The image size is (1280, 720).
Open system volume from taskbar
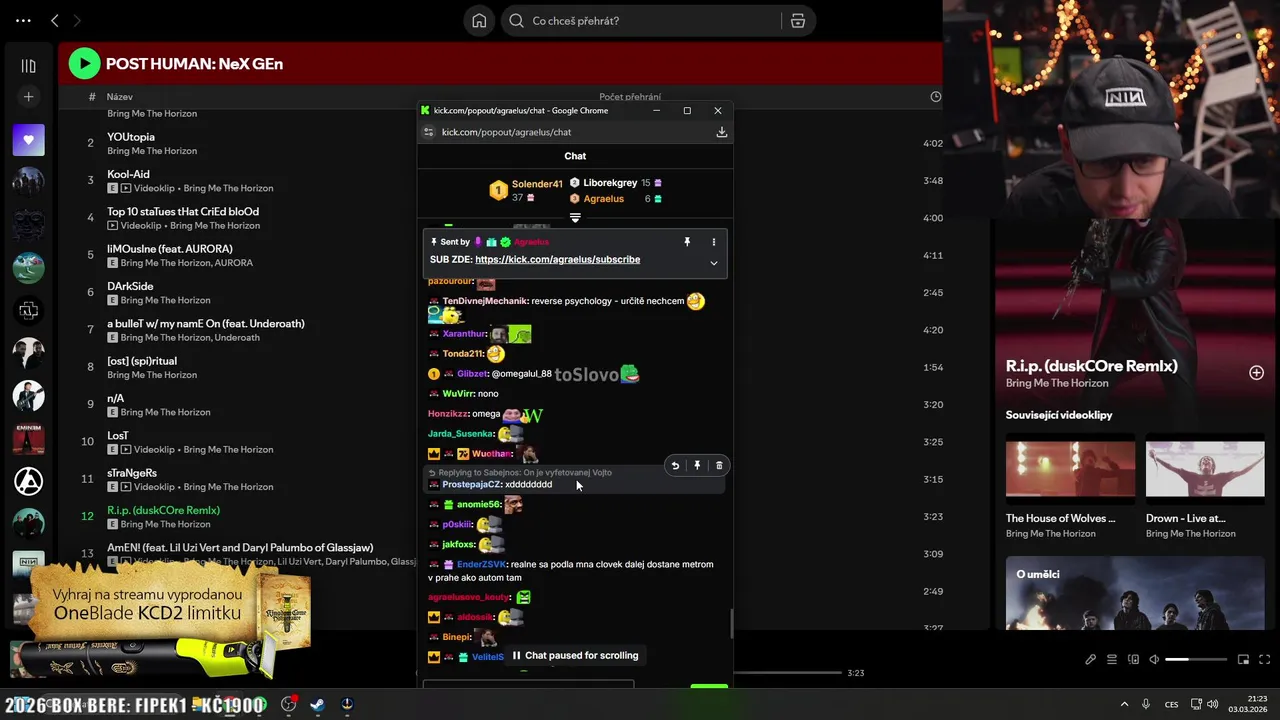pos(1212,704)
